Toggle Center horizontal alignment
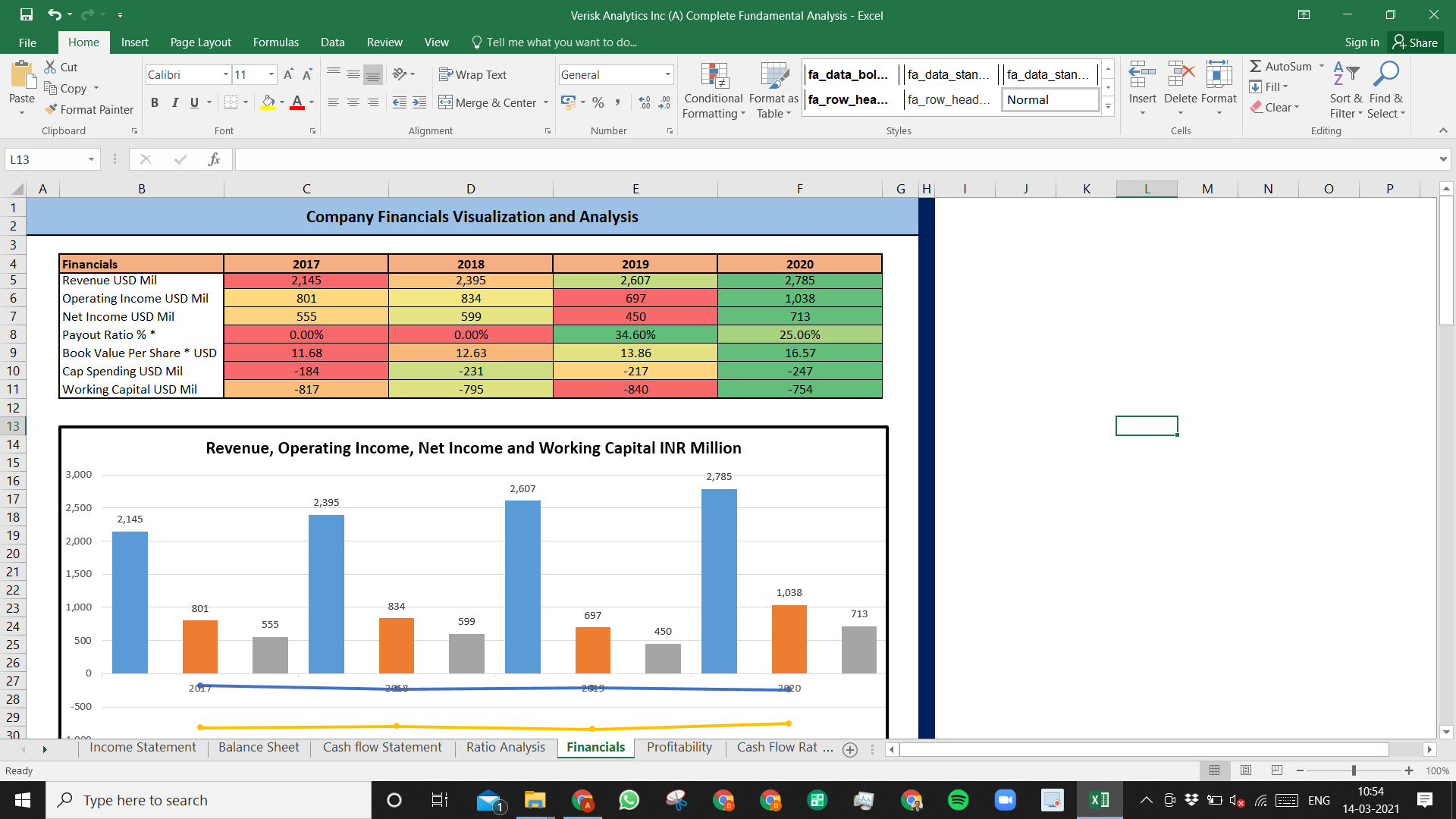The image size is (1456, 819). coord(353,102)
